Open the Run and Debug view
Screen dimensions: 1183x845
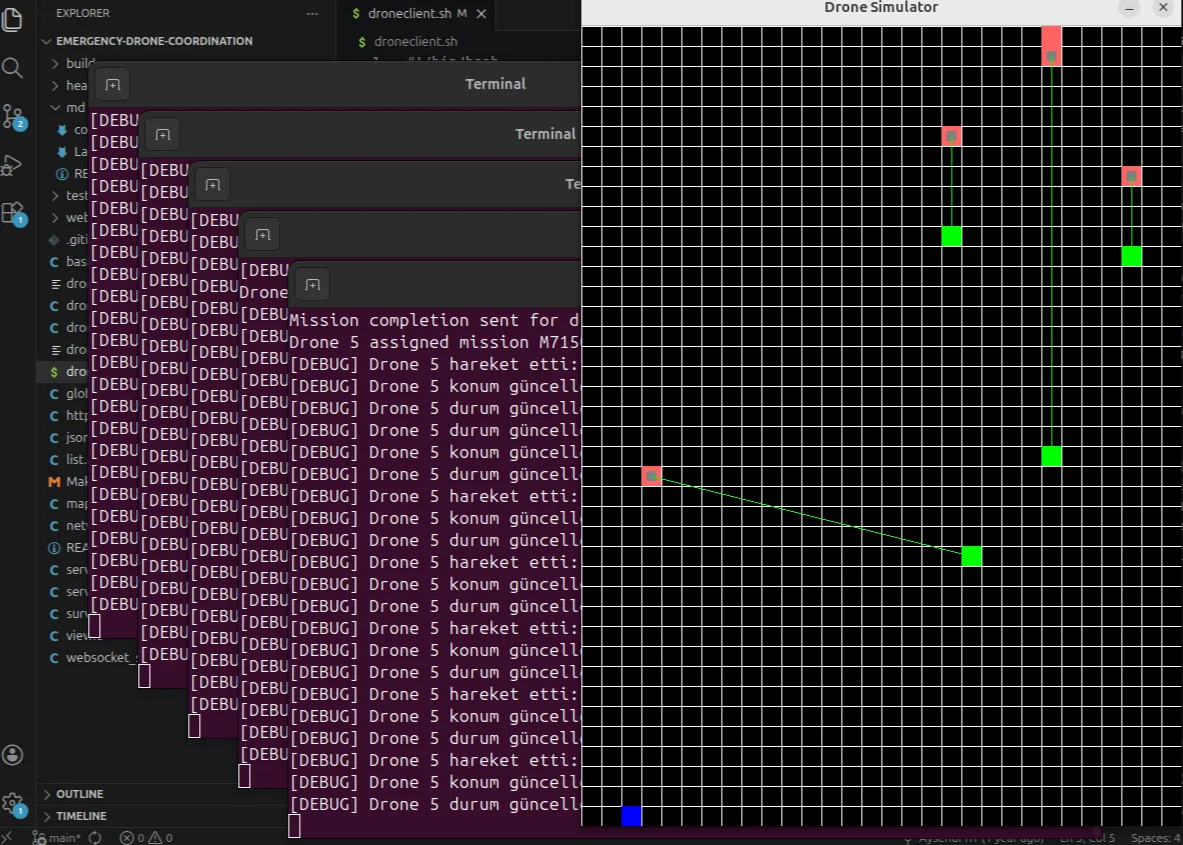[x=12, y=165]
